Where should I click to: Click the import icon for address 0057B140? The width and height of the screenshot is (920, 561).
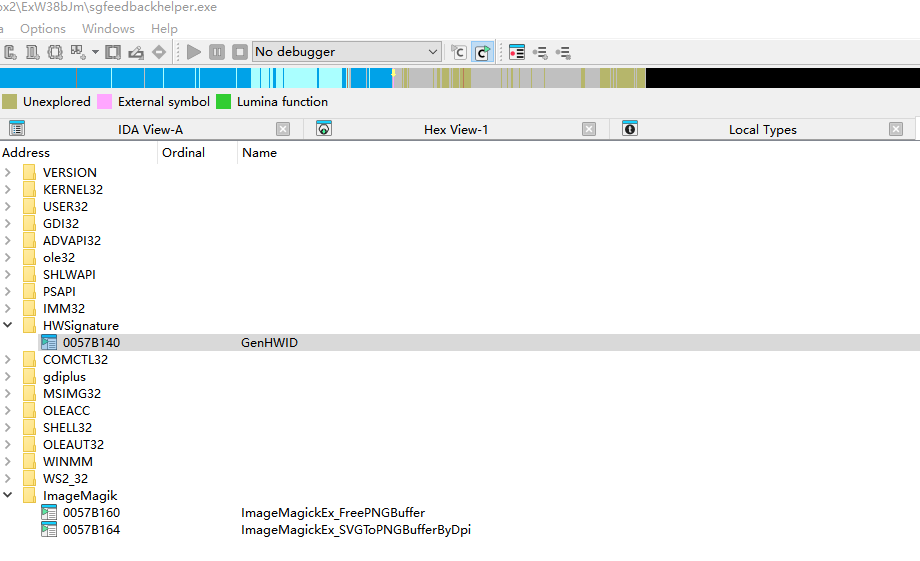[49, 343]
